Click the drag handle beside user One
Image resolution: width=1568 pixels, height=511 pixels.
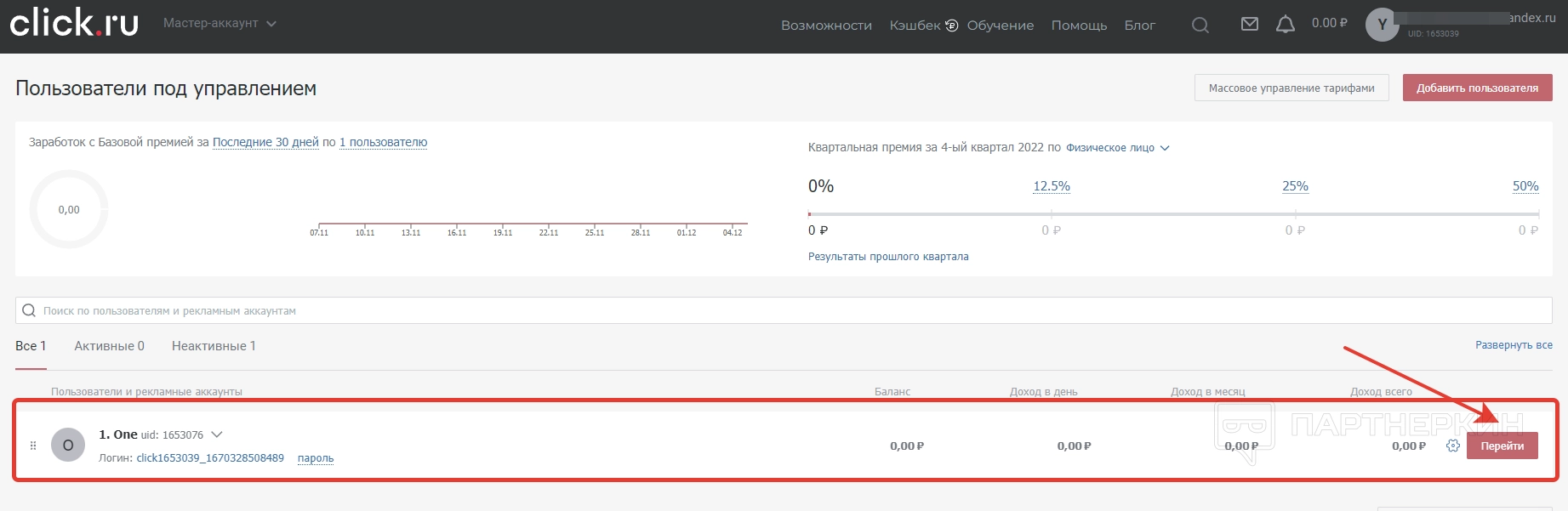tap(33, 446)
